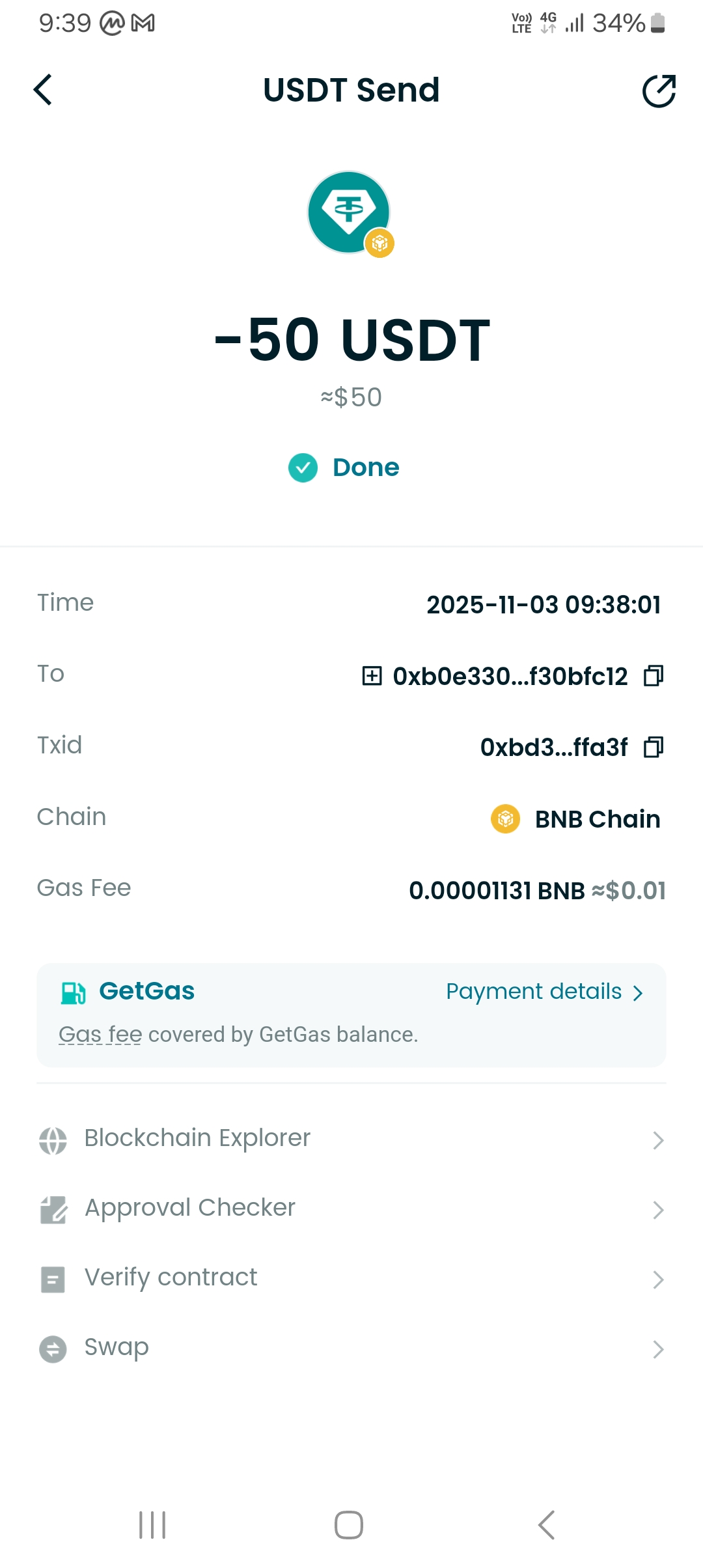Expand the Blockchain Explorer chevron
The width and height of the screenshot is (703, 1568).
(x=658, y=1140)
